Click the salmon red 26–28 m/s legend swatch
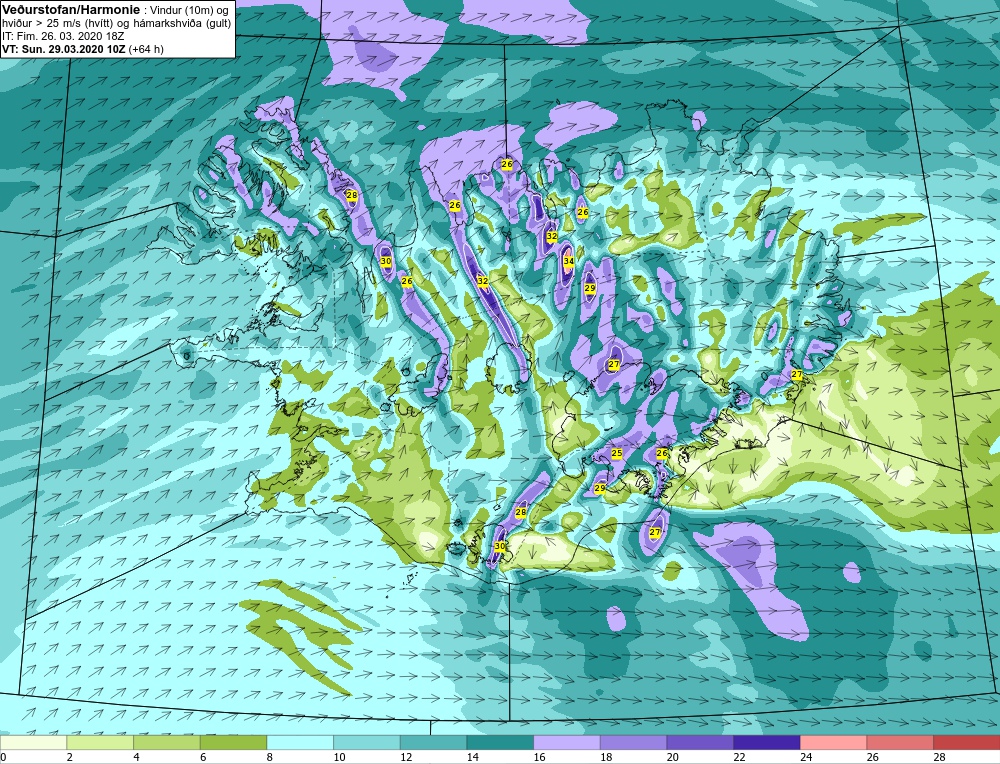Screen dimensions: 1000x764 tap(900, 742)
